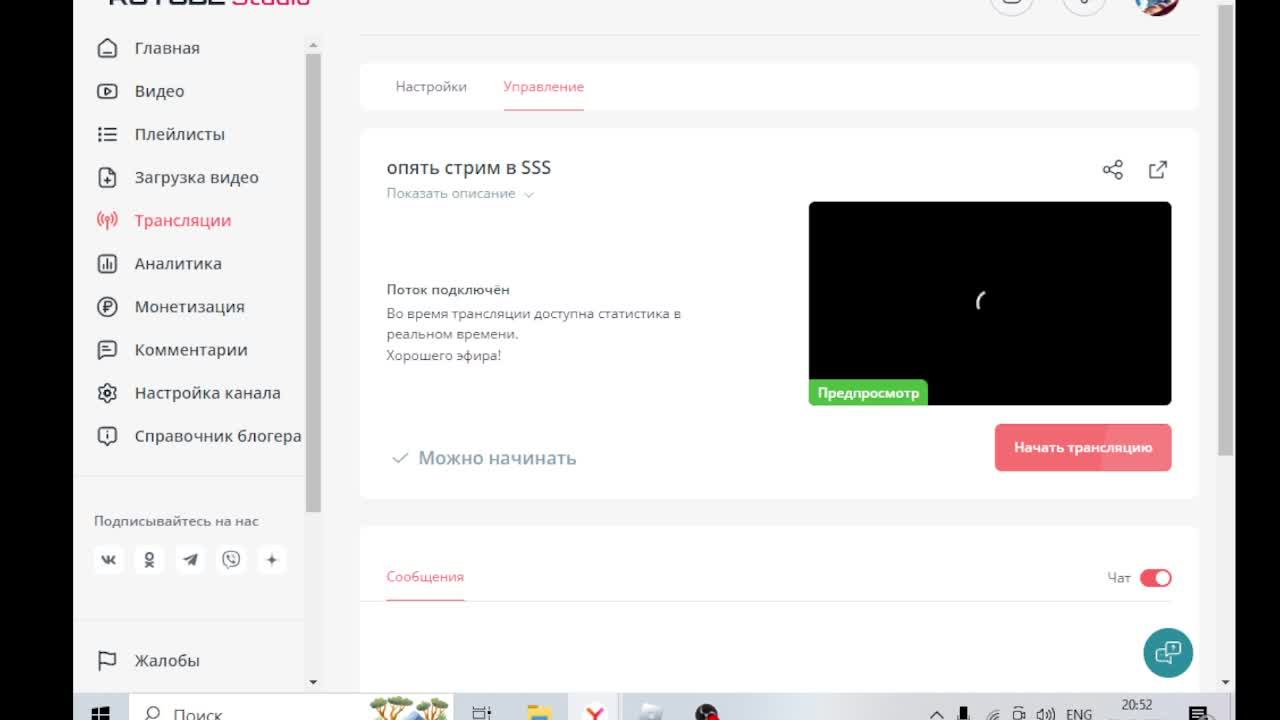Click the Подписывайтесь на нас text

coord(176,521)
